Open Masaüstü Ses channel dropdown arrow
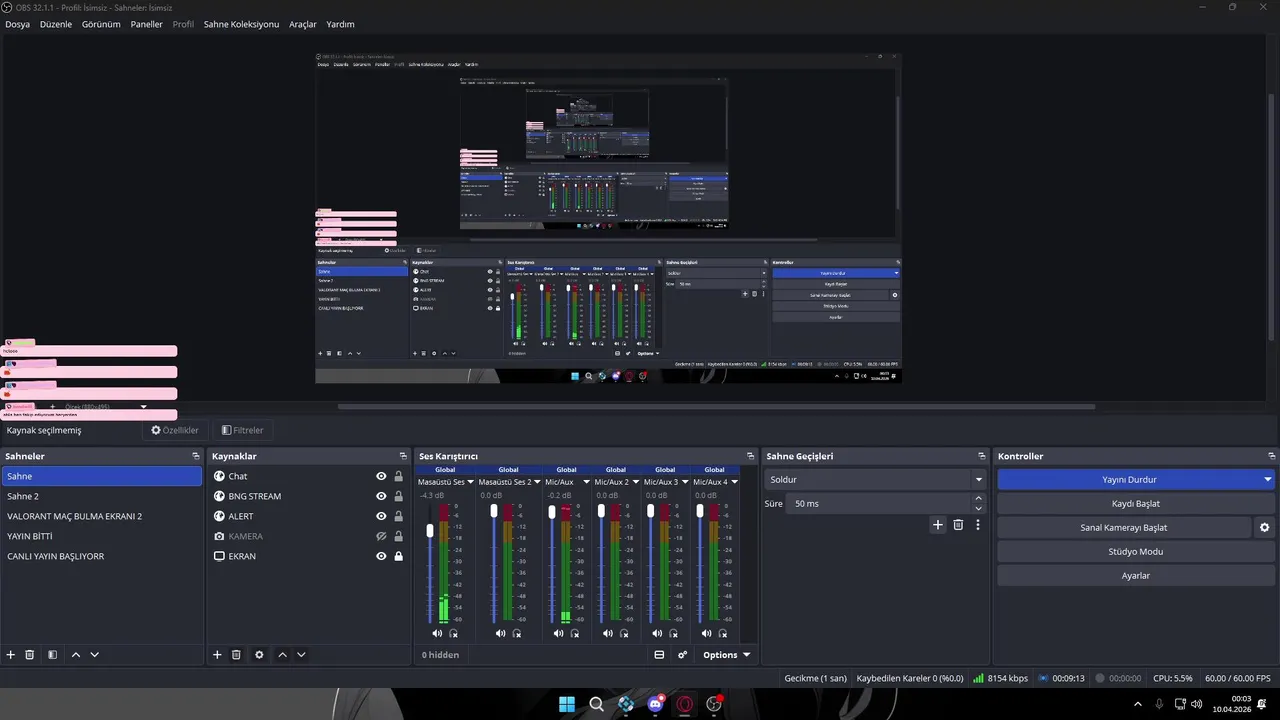The height and width of the screenshot is (720, 1280). point(472,482)
